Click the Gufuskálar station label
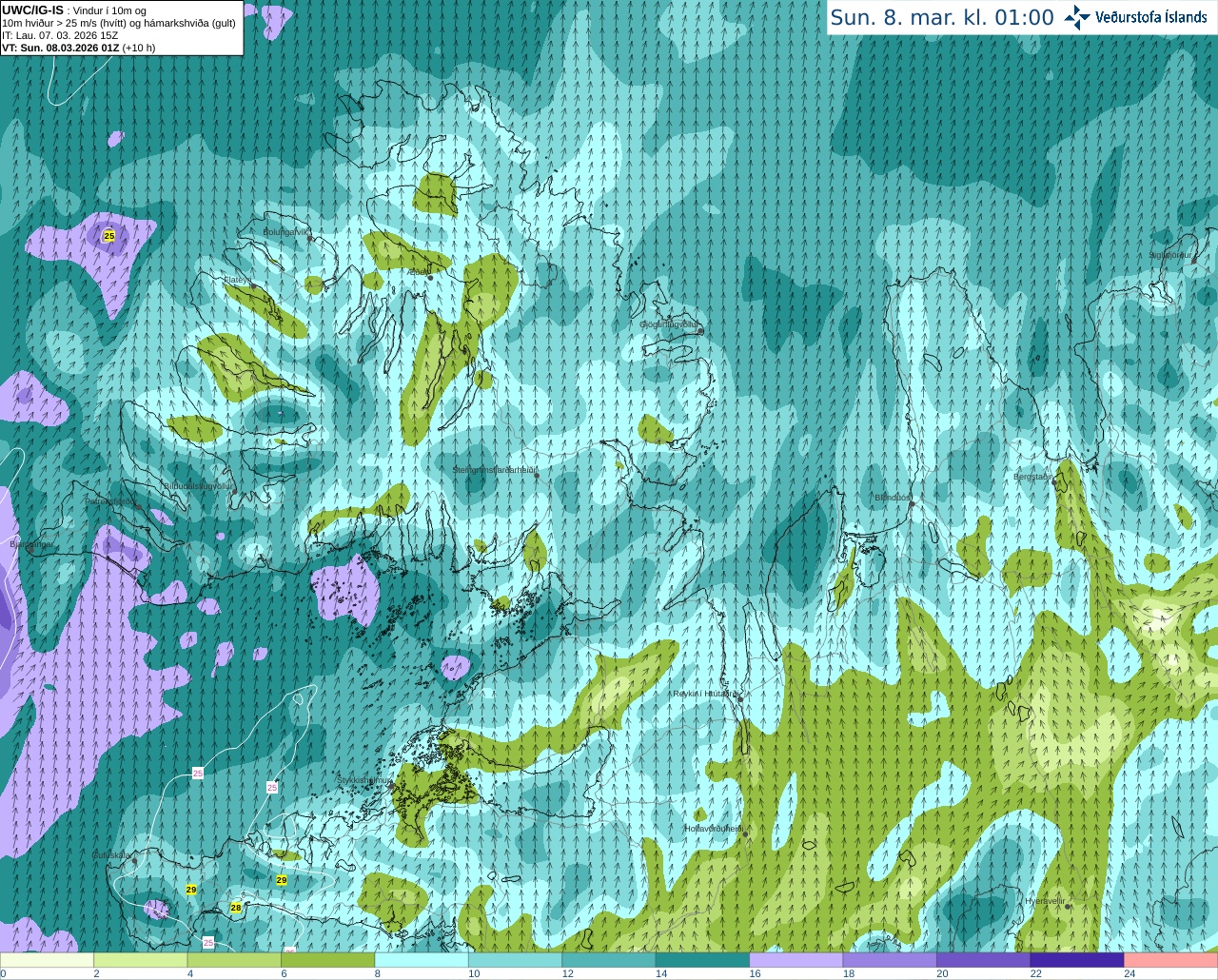1218x980 pixels. point(111,855)
